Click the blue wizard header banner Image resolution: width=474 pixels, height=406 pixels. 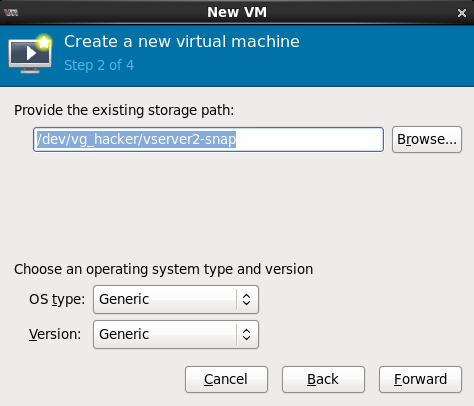click(x=237, y=56)
